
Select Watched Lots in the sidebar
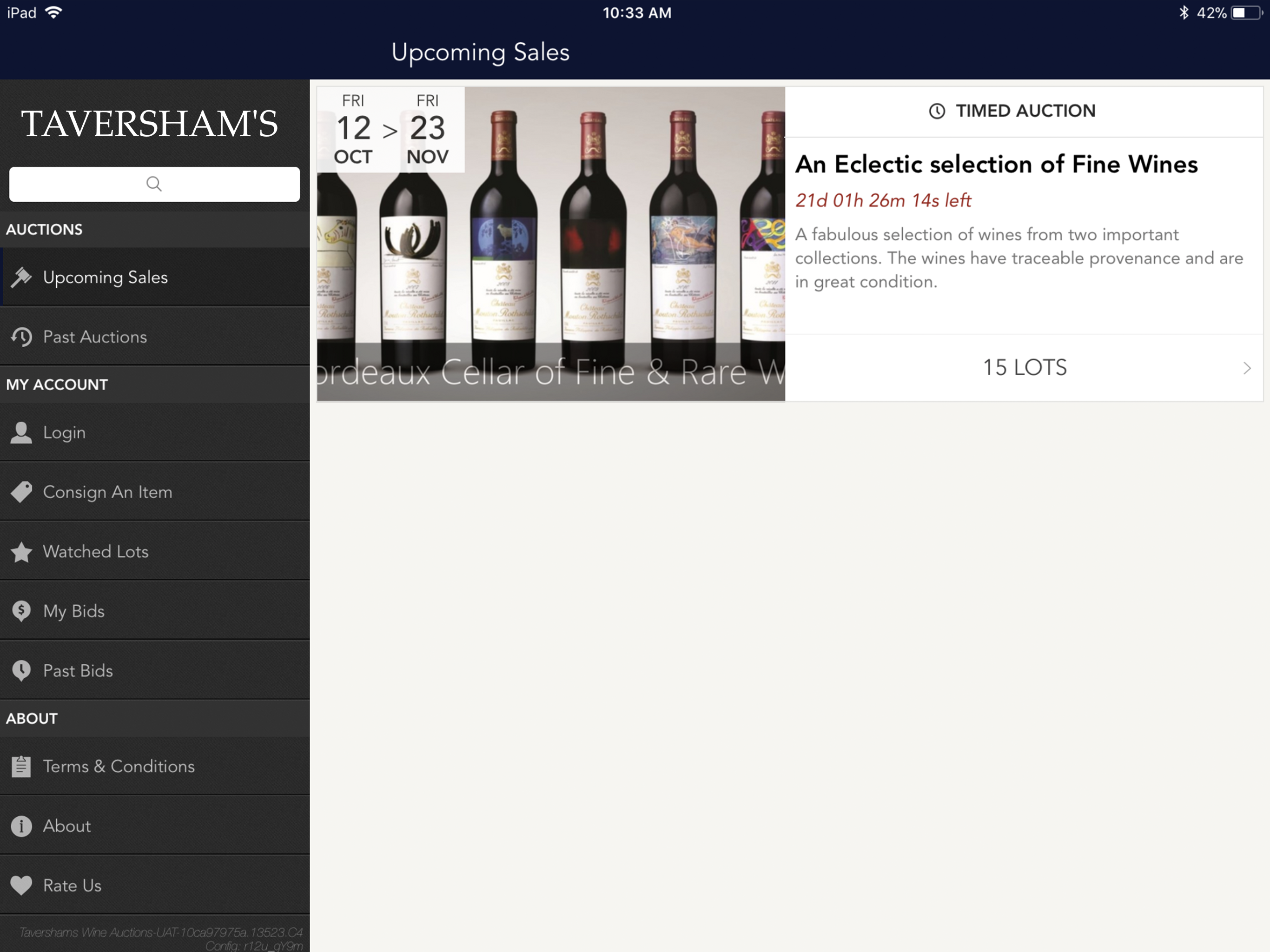tap(96, 552)
